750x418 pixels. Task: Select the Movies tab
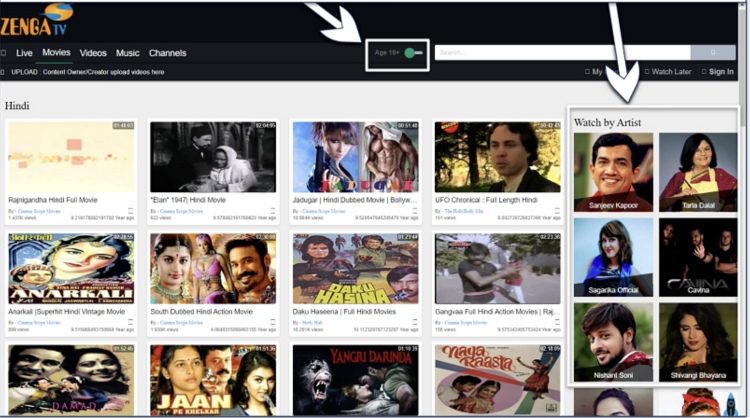56,53
